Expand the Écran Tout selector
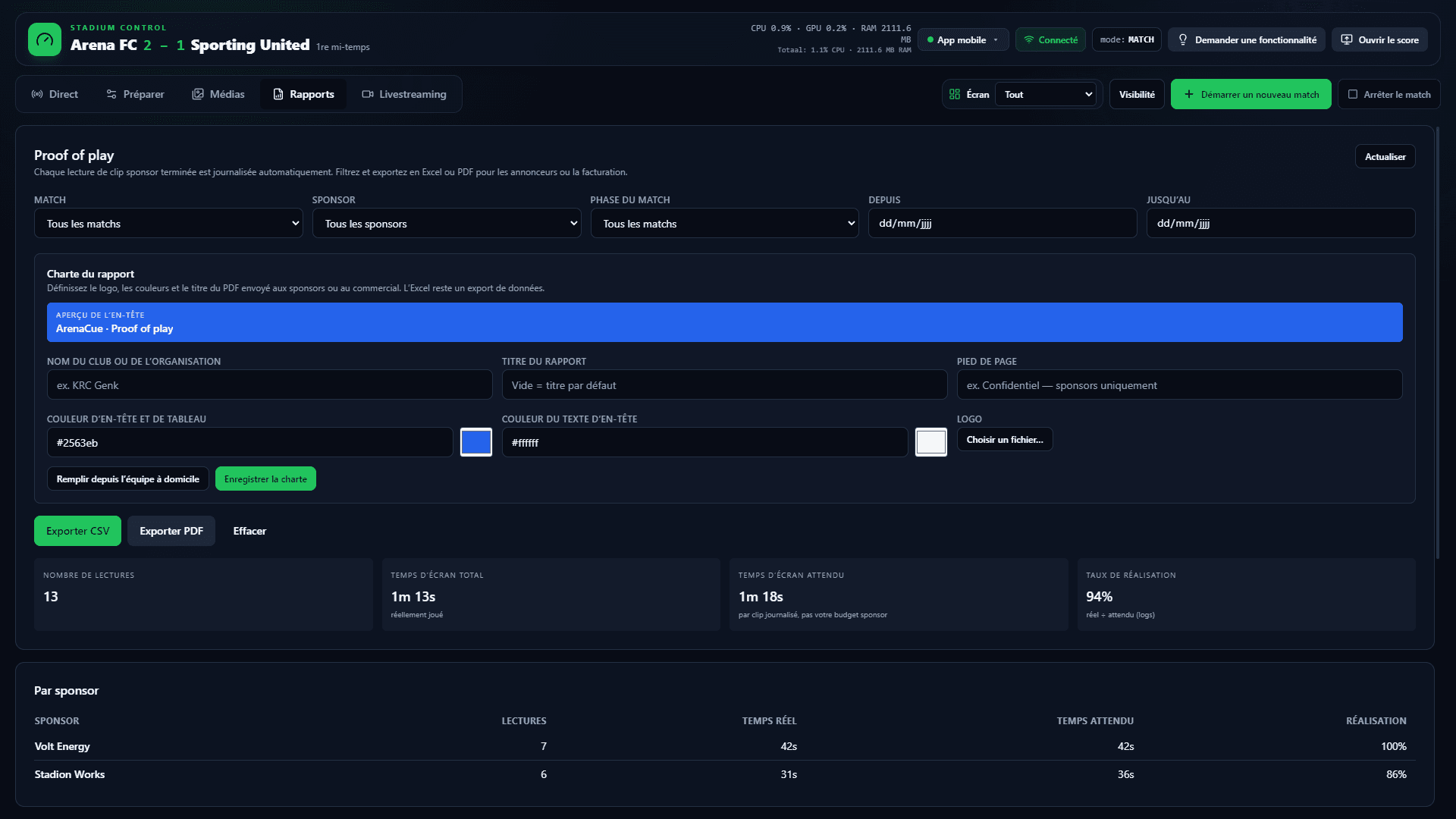 (1047, 94)
